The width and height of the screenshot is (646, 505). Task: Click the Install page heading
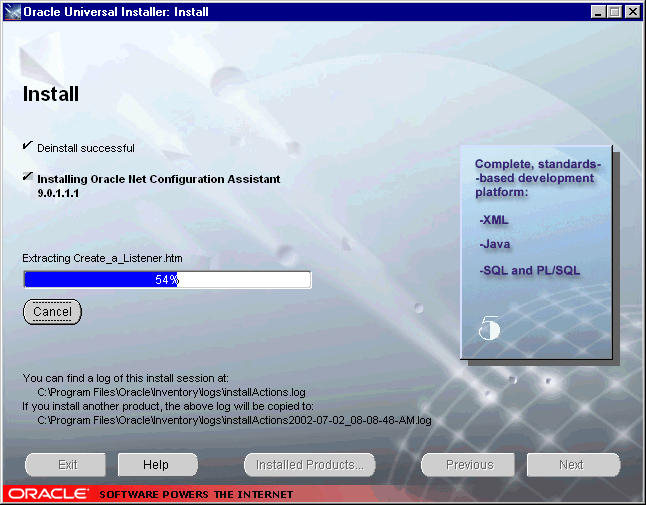(x=51, y=94)
